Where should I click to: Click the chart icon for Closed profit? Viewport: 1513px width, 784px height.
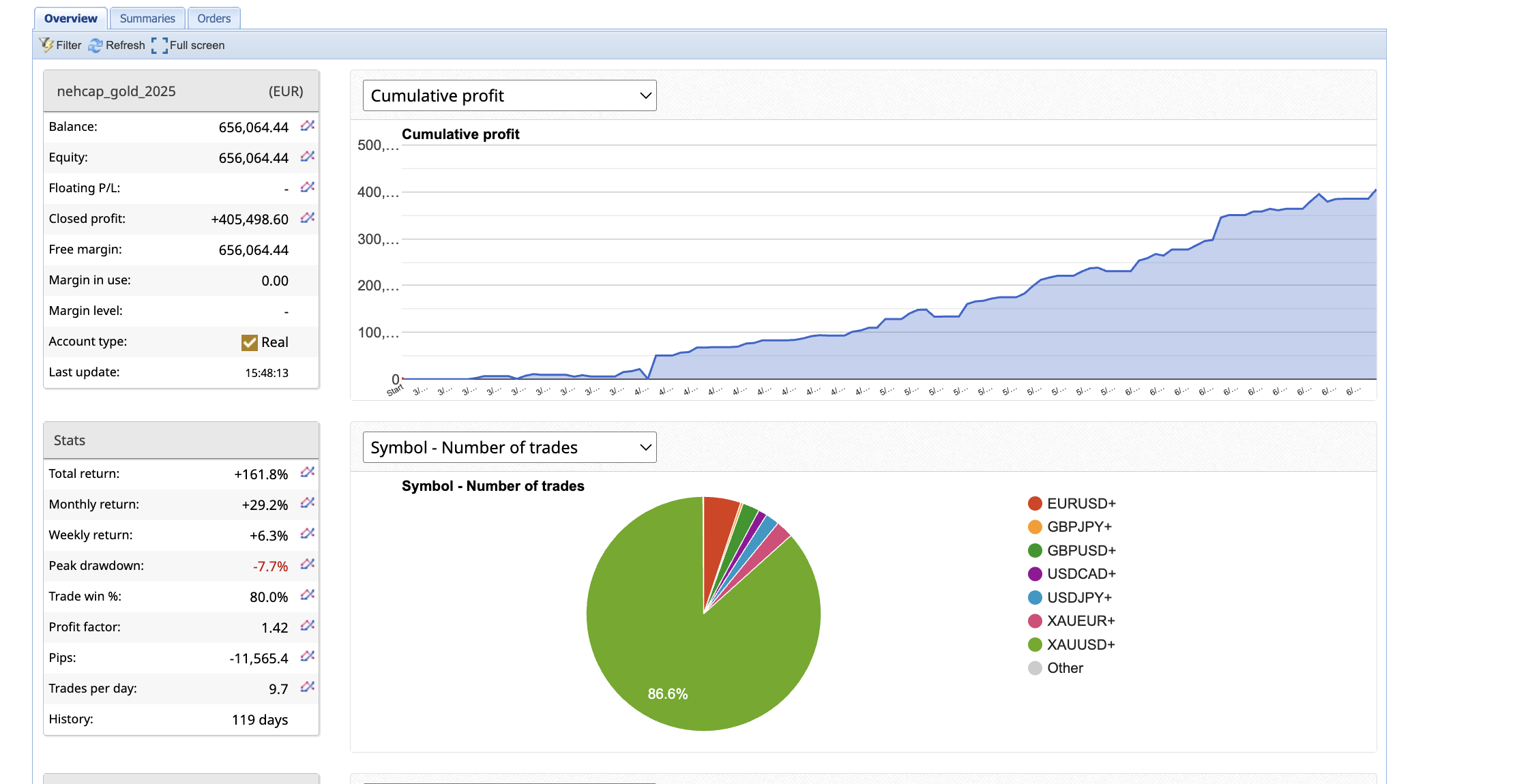pyautogui.click(x=308, y=218)
